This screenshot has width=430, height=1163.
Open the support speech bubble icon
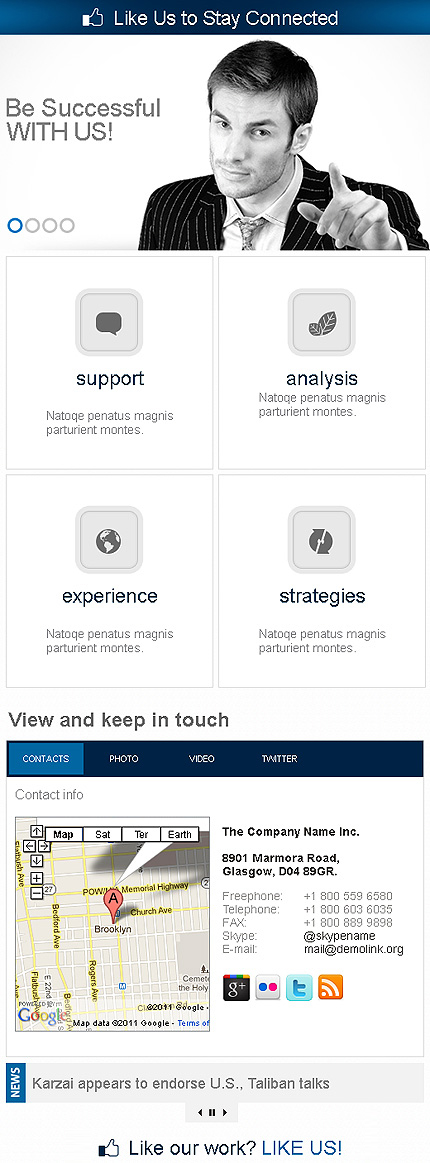(x=109, y=323)
